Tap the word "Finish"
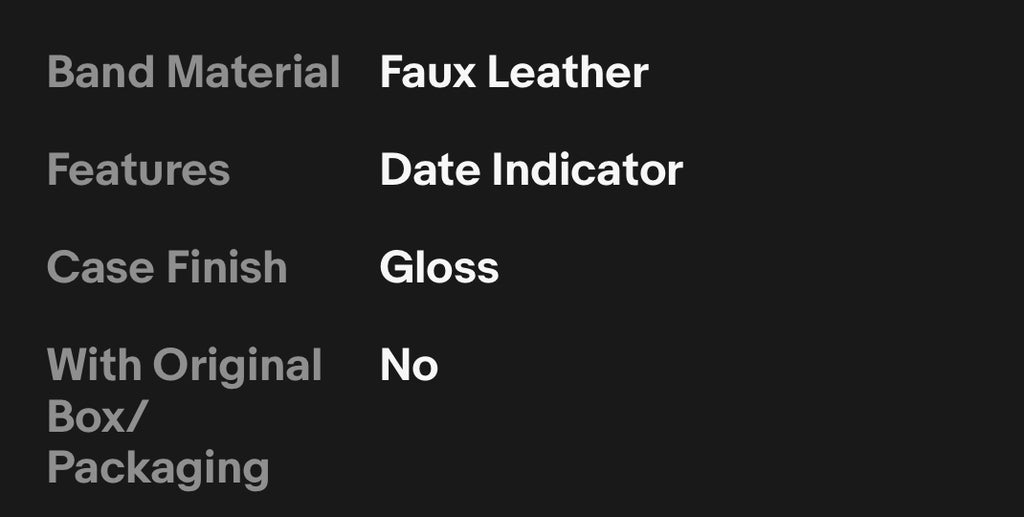 (227, 267)
